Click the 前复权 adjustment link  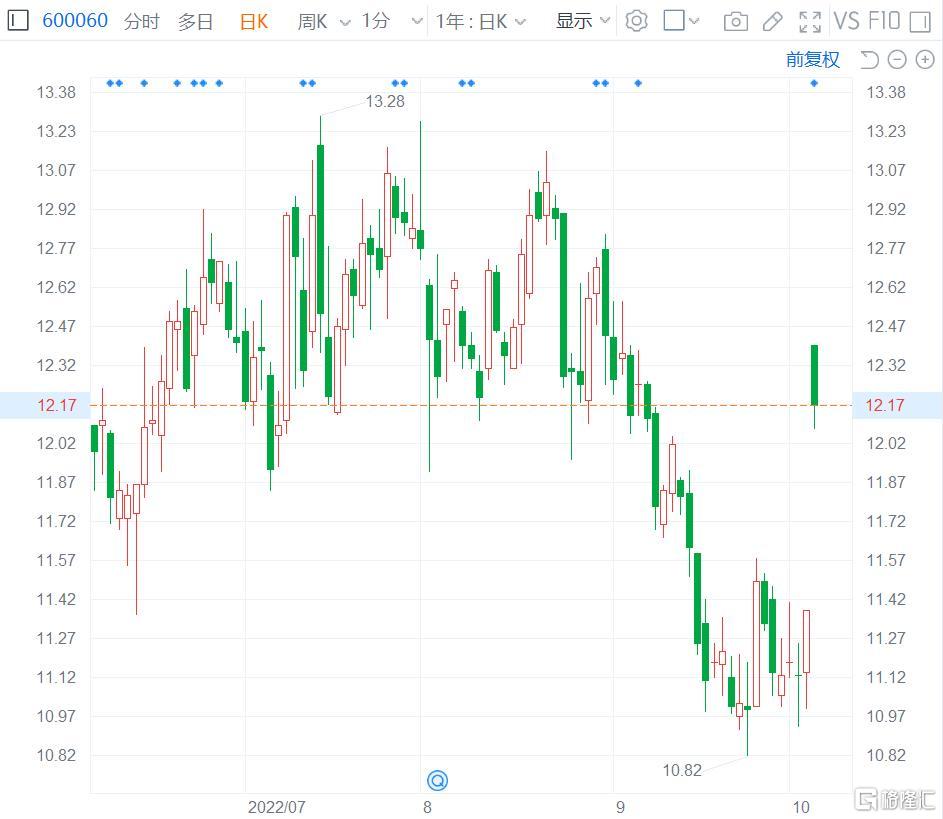pyautogui.click(x=812, y=60)
